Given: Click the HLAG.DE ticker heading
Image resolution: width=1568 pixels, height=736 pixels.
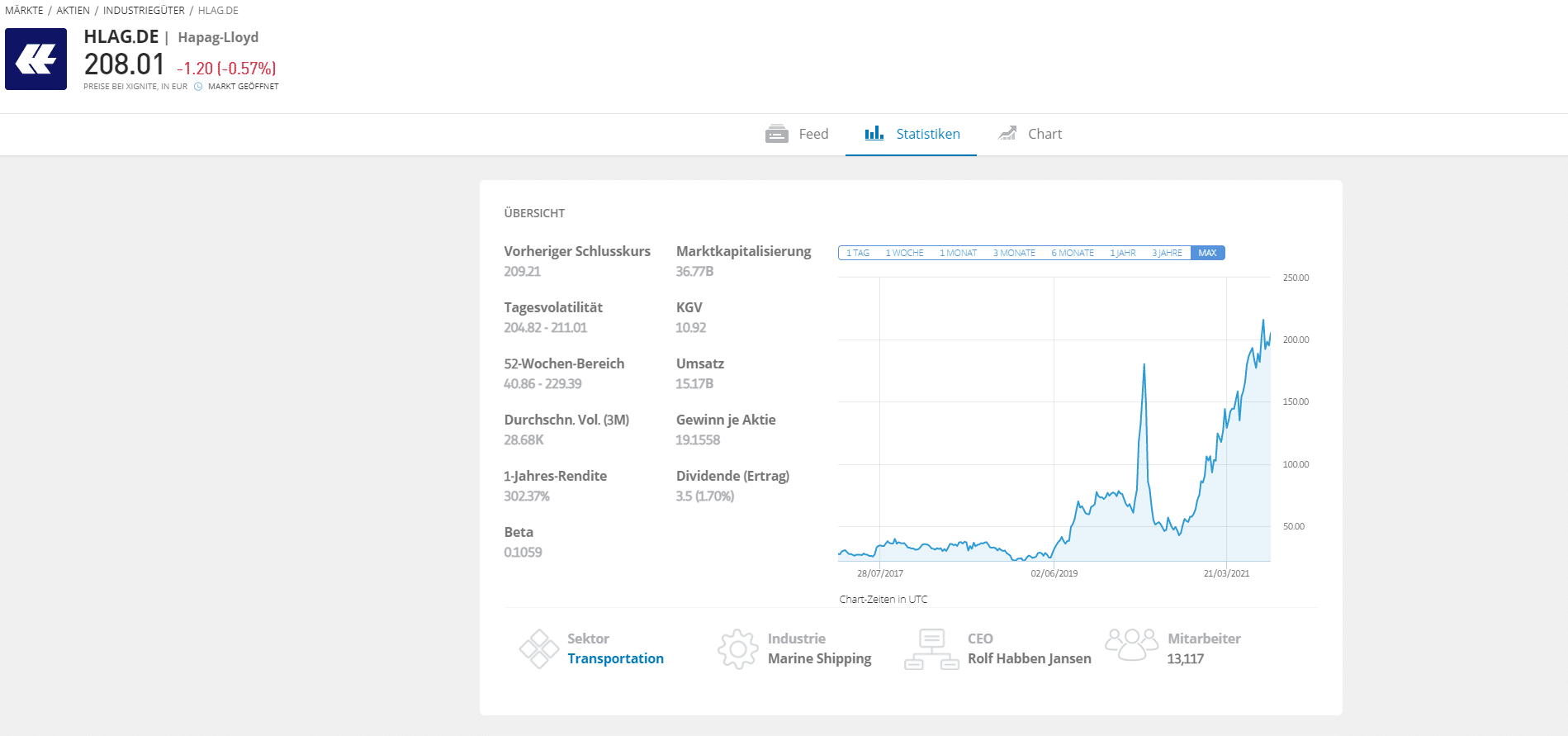Looking at the screenshot, I should point(121,36).
